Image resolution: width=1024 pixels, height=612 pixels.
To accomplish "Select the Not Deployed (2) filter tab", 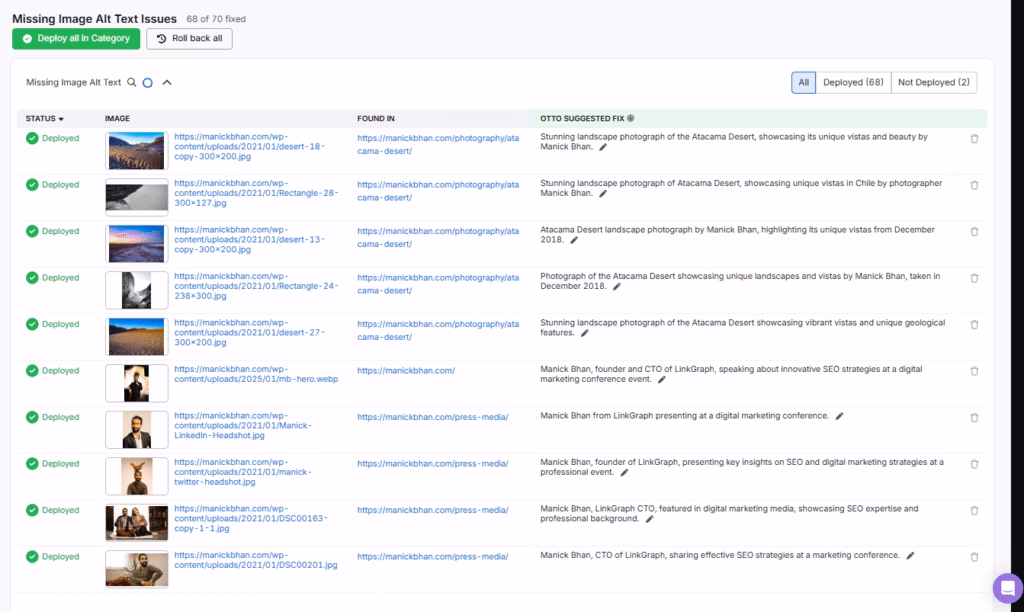I will [934, 82].
